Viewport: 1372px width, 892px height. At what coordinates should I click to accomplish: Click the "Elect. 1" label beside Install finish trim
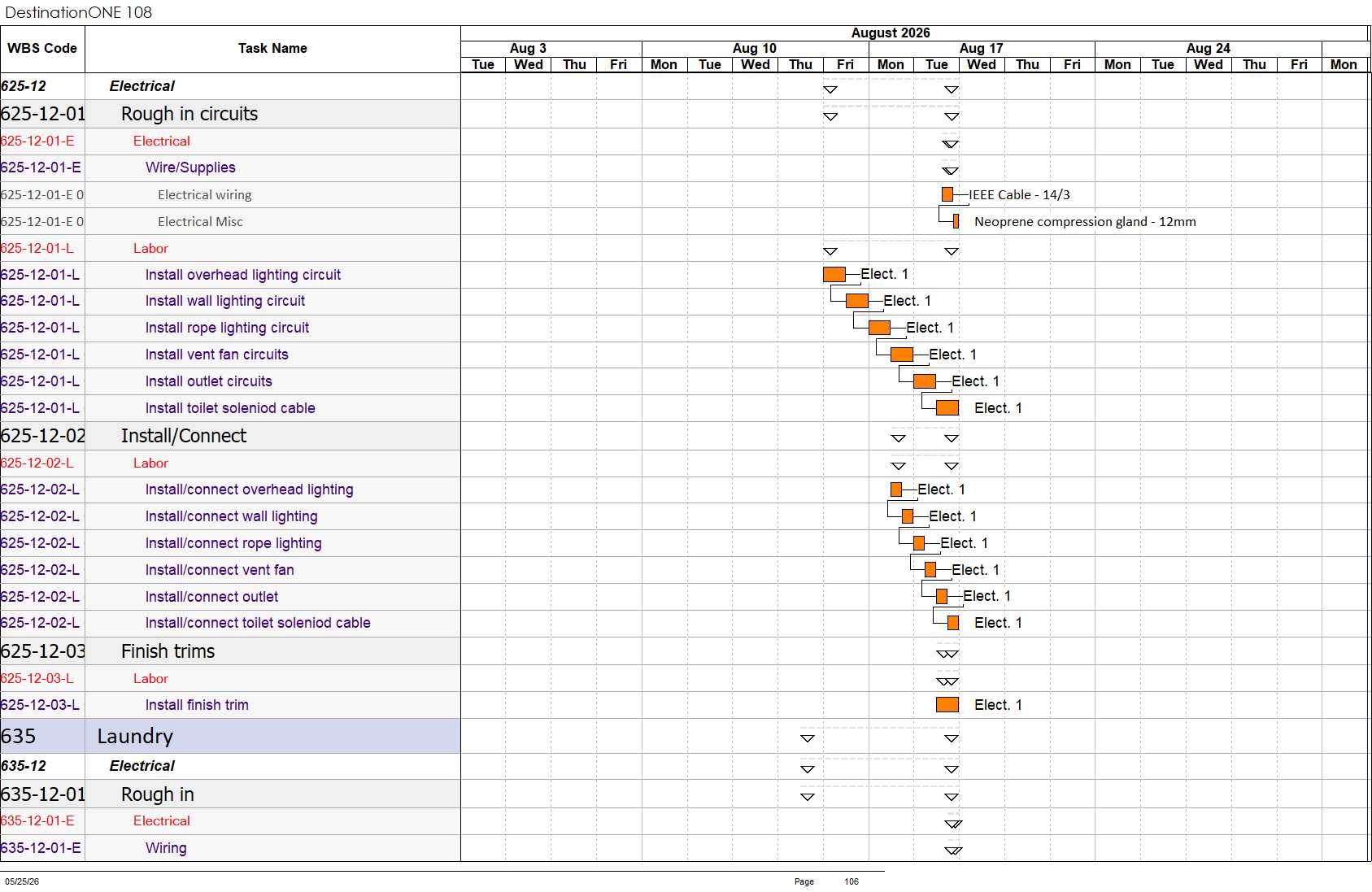pyautogui.click(x=998, y=705)
